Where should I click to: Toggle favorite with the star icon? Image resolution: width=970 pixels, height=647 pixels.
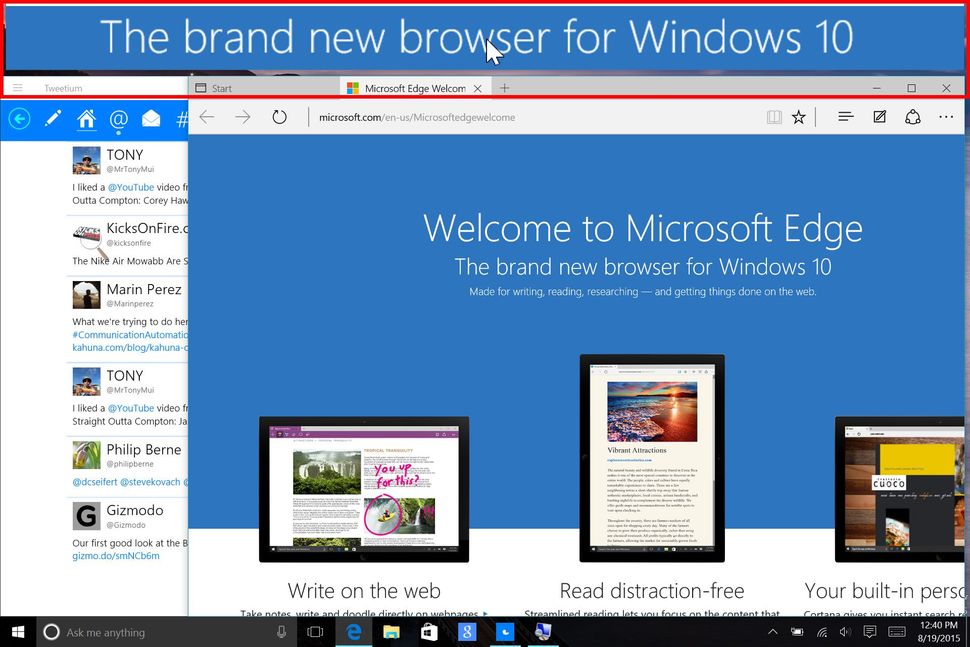point(798,117)
